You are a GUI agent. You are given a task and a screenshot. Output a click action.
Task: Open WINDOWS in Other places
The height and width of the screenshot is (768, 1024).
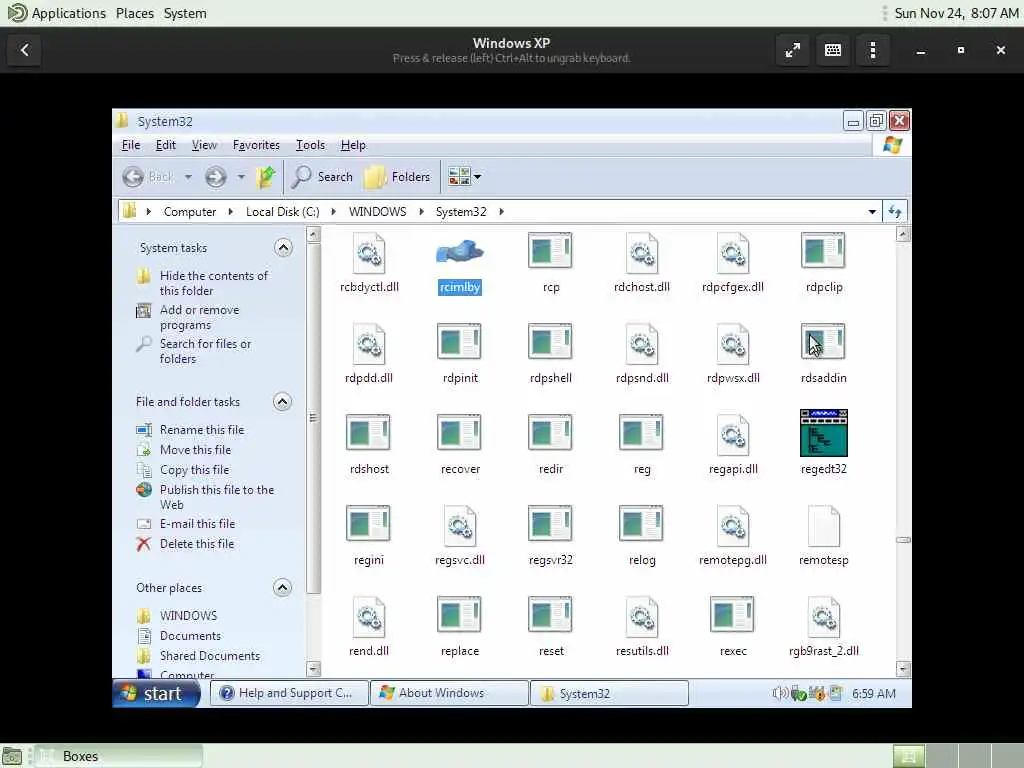click(188, 616)
